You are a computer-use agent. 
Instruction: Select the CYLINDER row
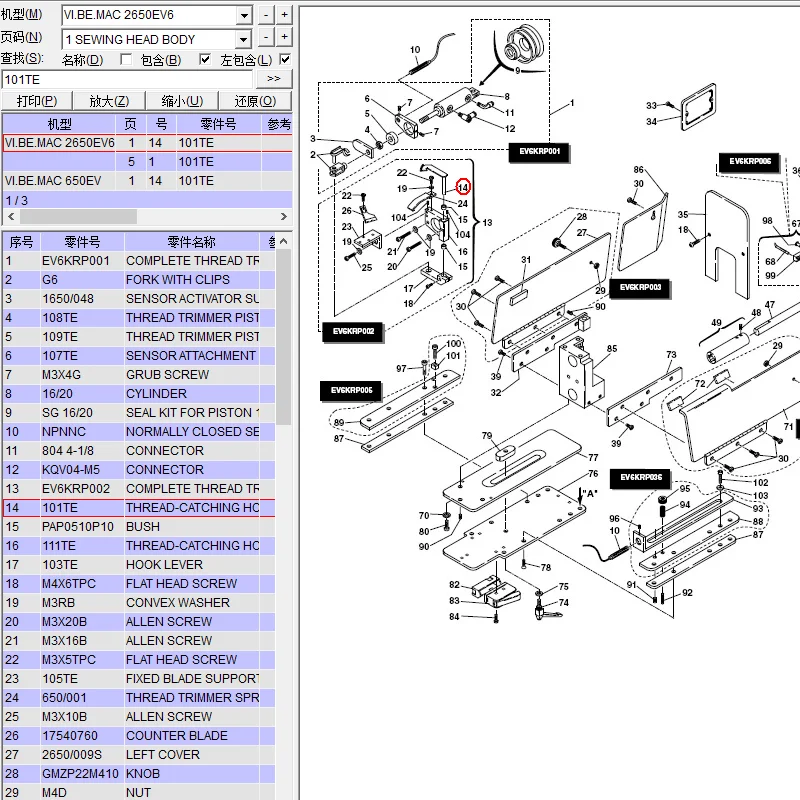click(x=139, y=394)
